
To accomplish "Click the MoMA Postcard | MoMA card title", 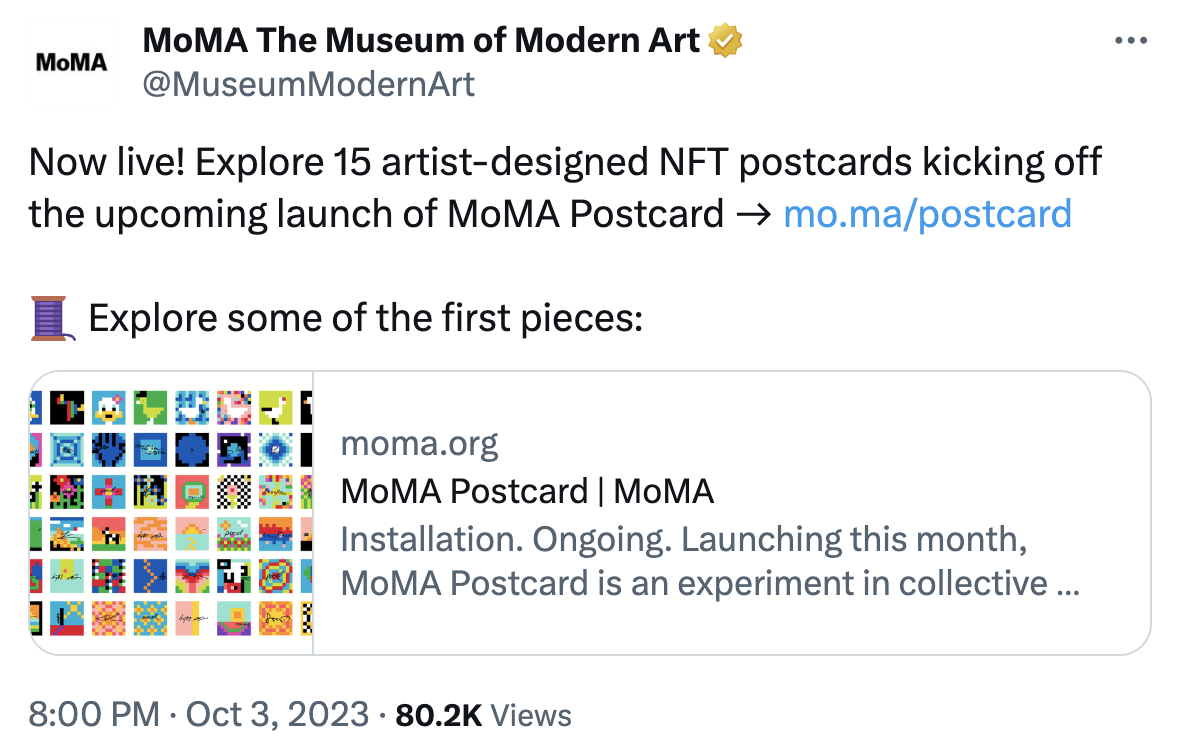I will 527,491.
